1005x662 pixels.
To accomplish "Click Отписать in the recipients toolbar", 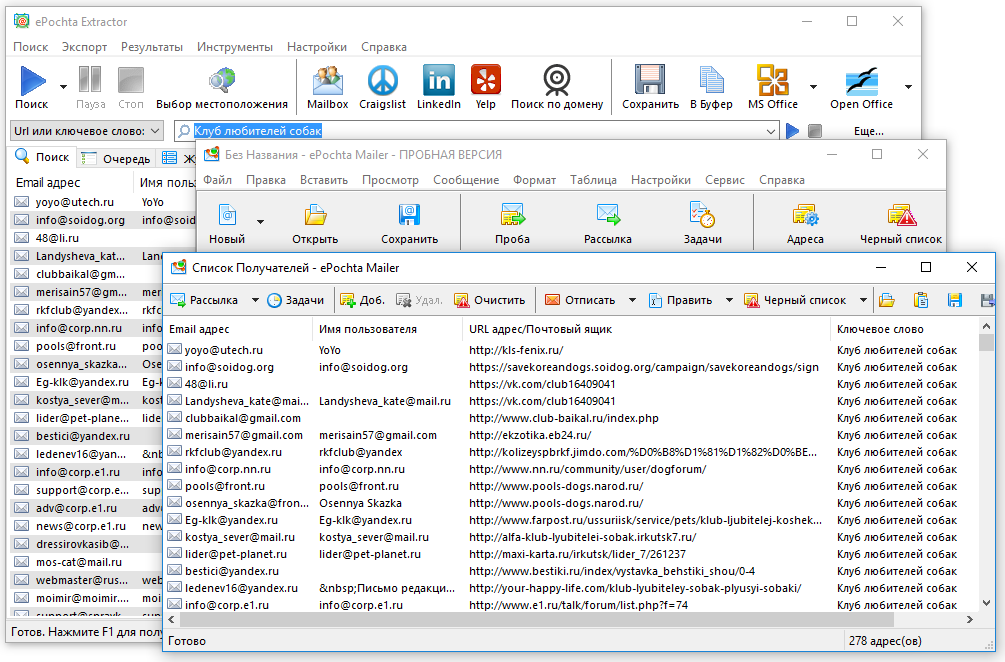I will click(580, 300).
